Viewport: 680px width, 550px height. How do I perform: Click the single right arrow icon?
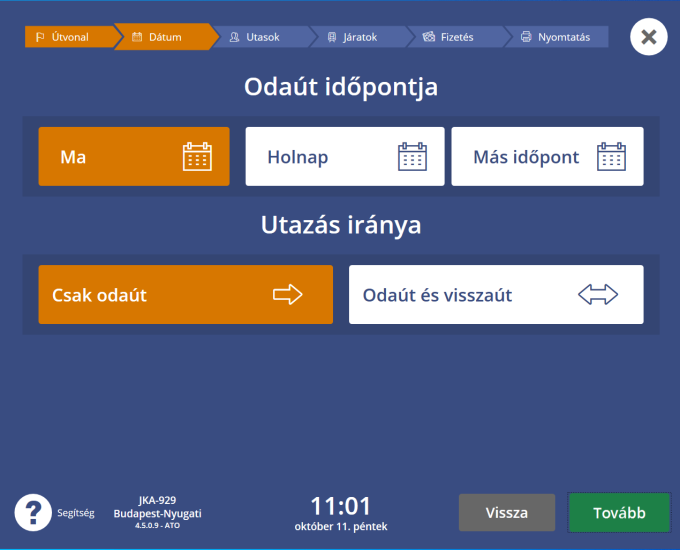(287, 295)
